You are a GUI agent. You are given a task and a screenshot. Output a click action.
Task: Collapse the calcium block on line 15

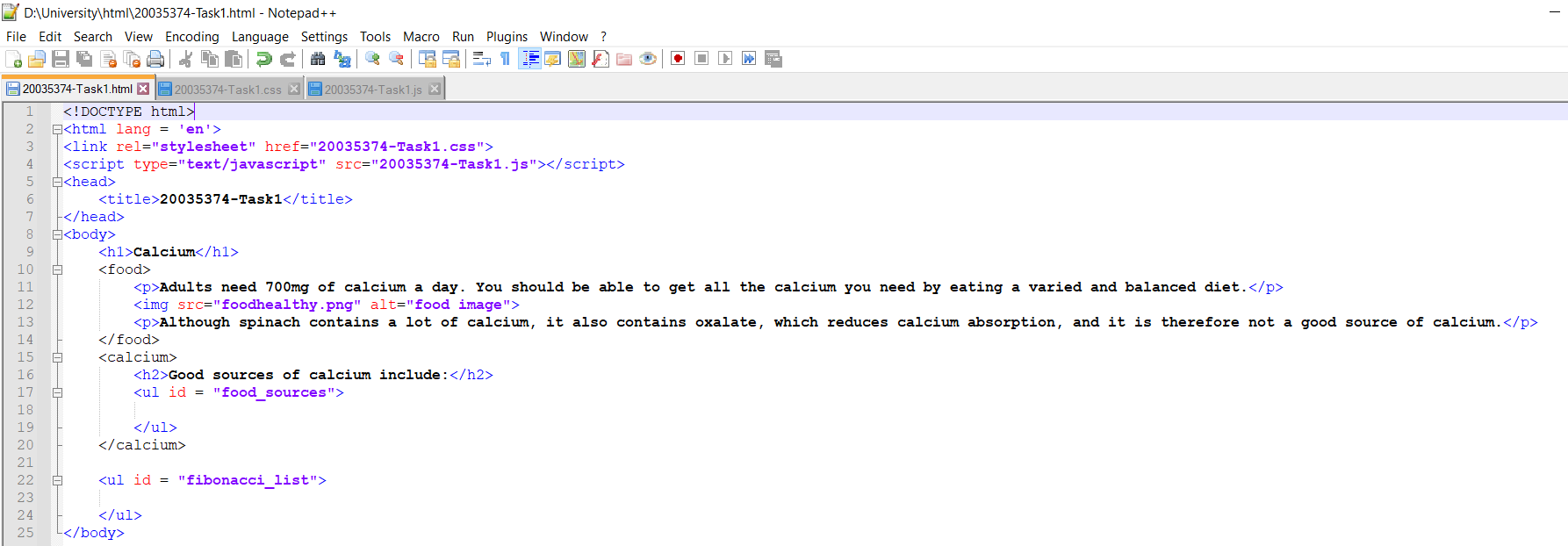point(57,357)
